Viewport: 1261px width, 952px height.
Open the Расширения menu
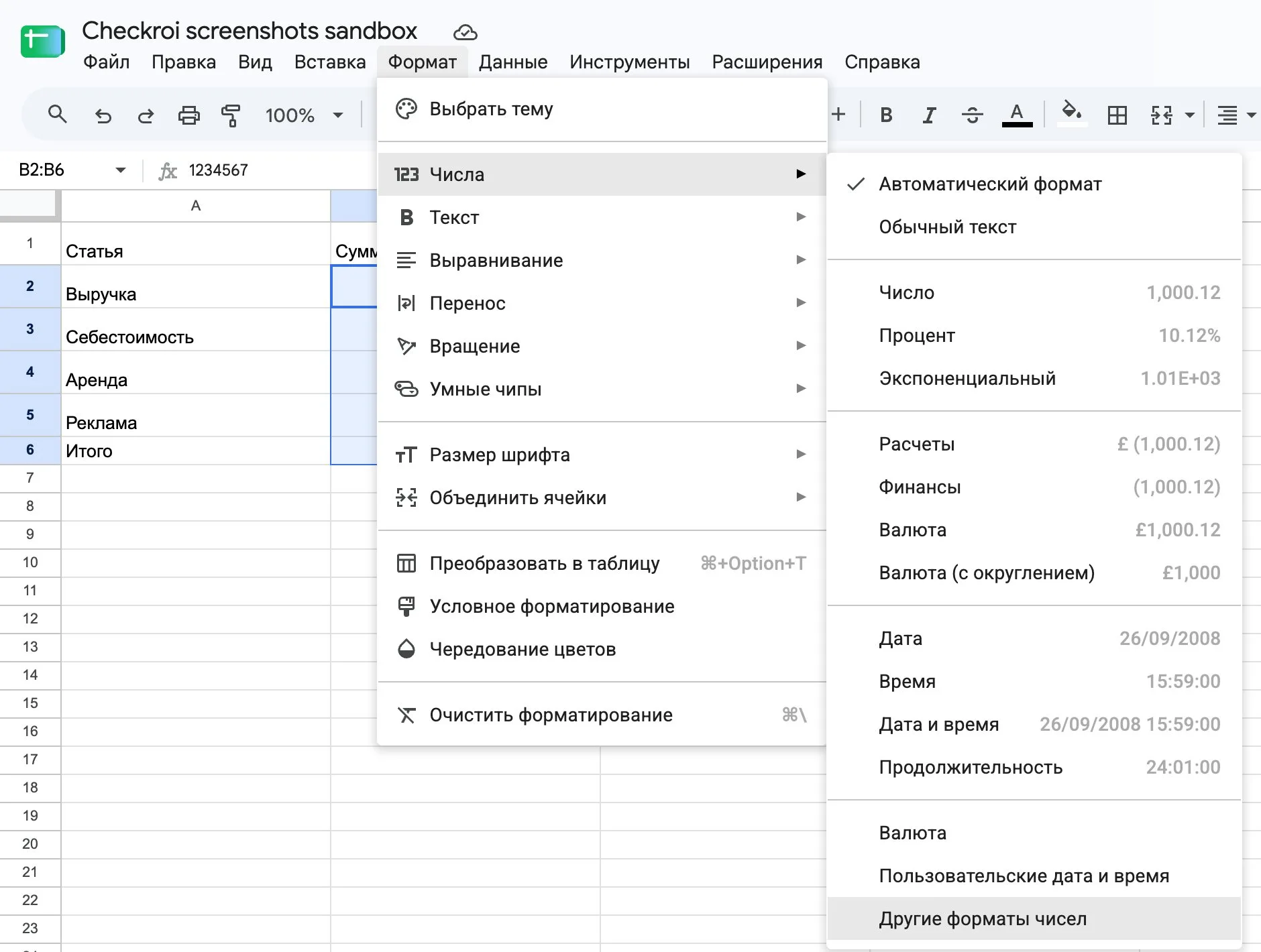pos(767,62)
